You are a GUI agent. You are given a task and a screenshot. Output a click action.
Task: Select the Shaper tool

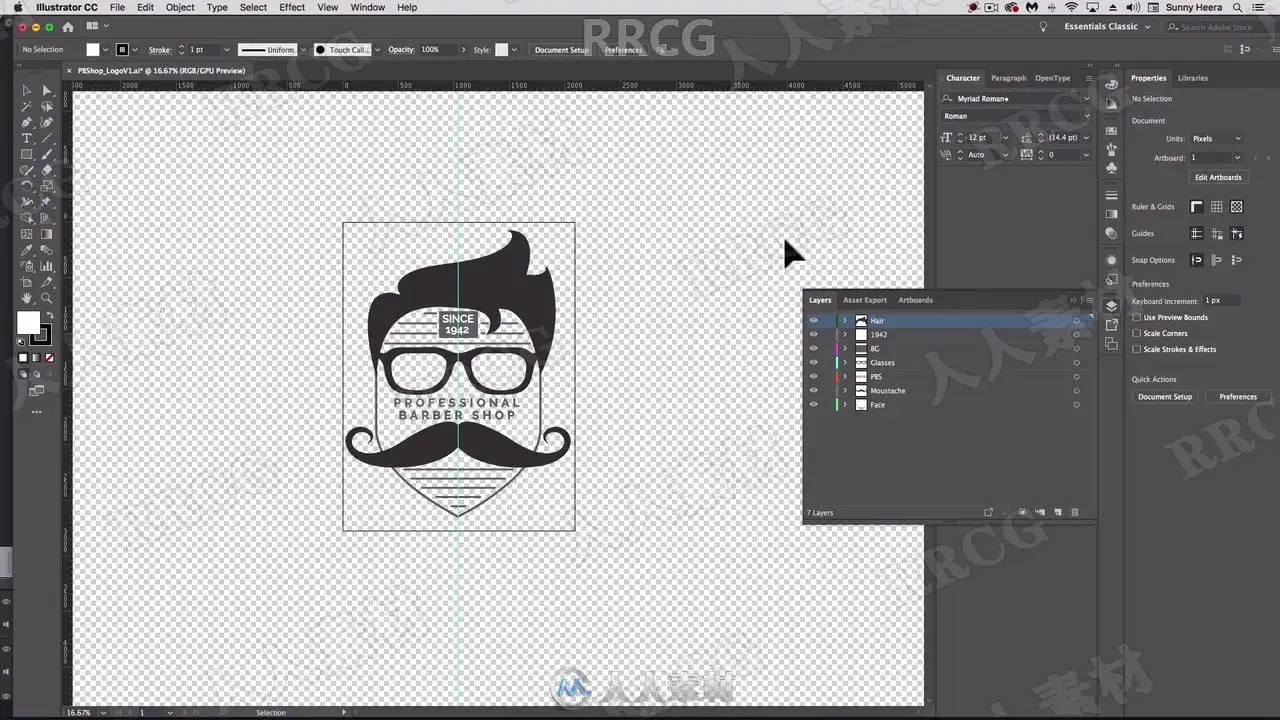(27, 170)
